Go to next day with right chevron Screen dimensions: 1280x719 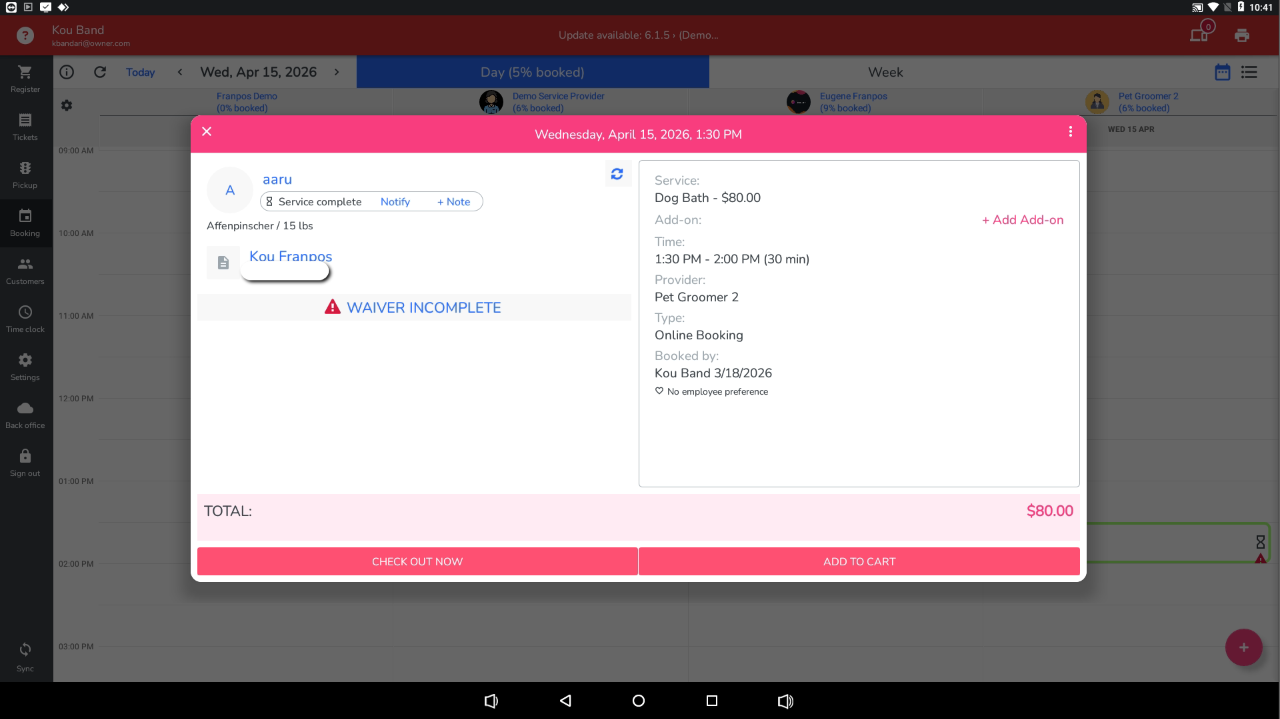tap(337, 72)
